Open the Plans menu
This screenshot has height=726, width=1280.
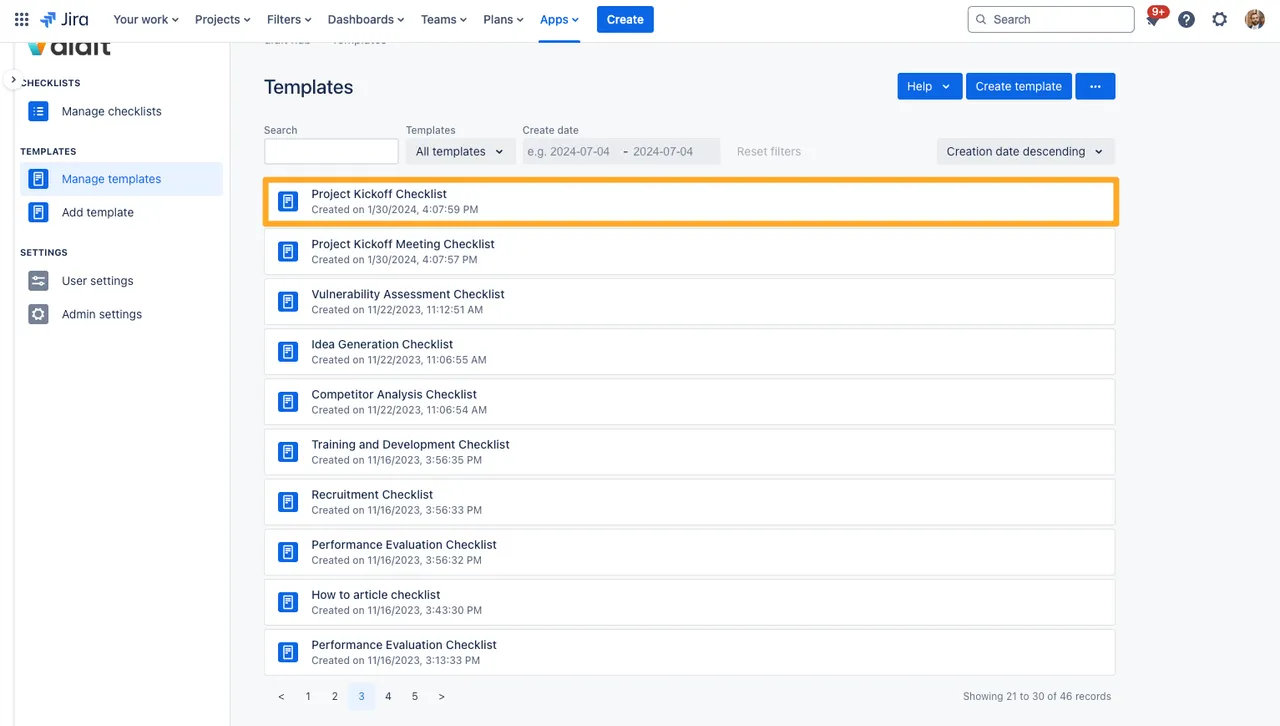(x=504, y=19)
